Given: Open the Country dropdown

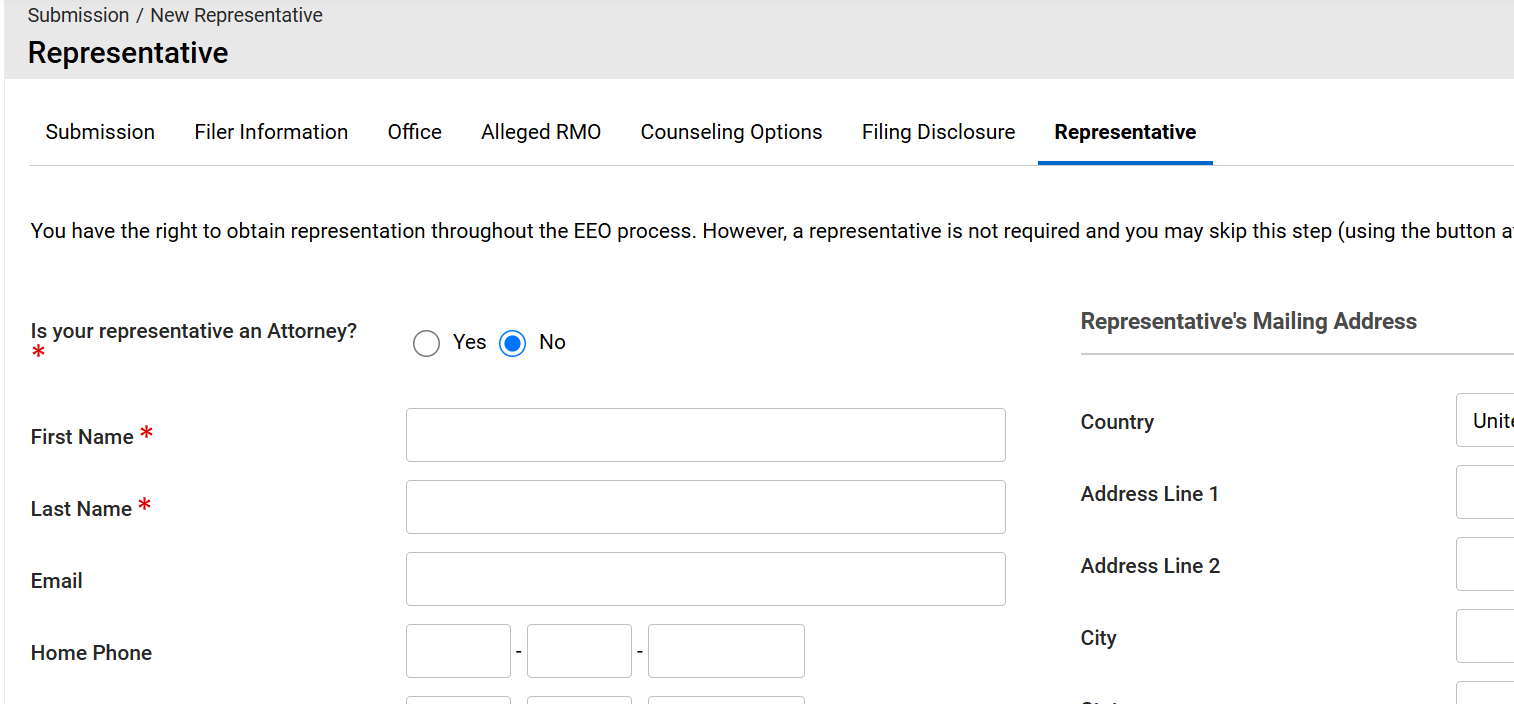Looking at the screenshot, I should [x=1486, y=421].
